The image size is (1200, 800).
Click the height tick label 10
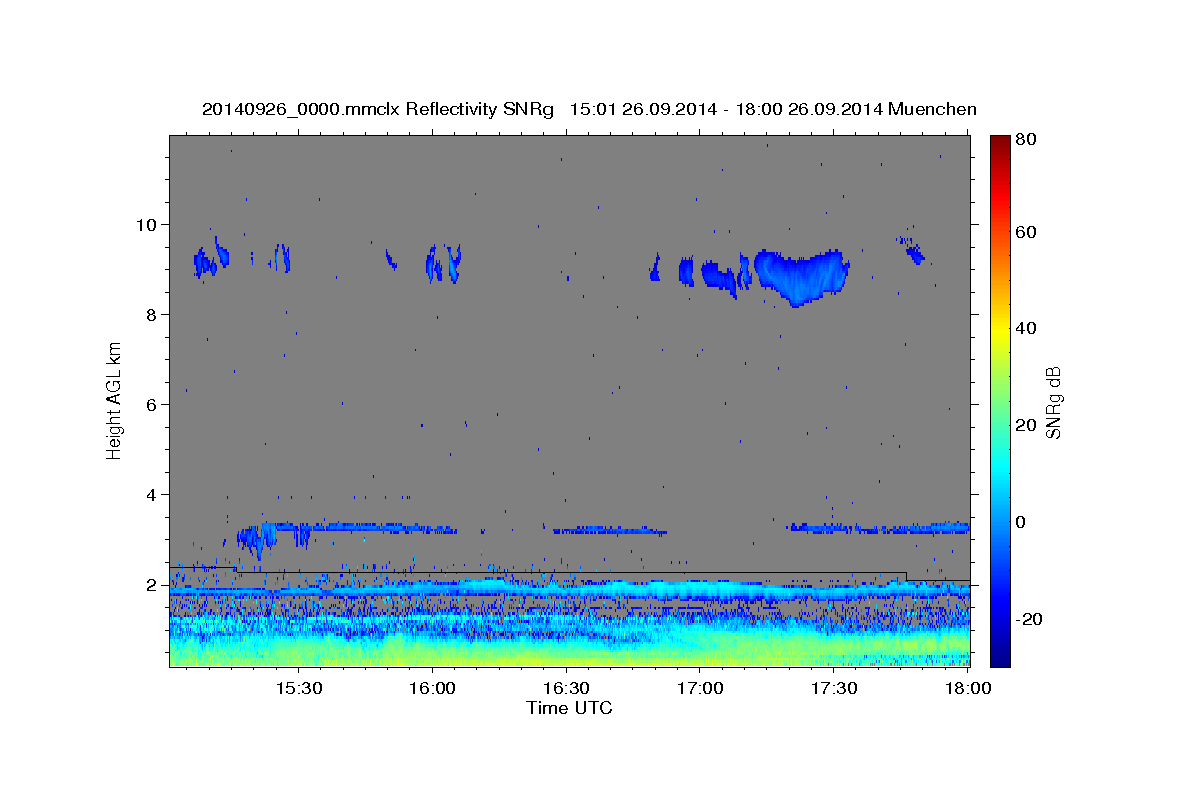(149, 224)
